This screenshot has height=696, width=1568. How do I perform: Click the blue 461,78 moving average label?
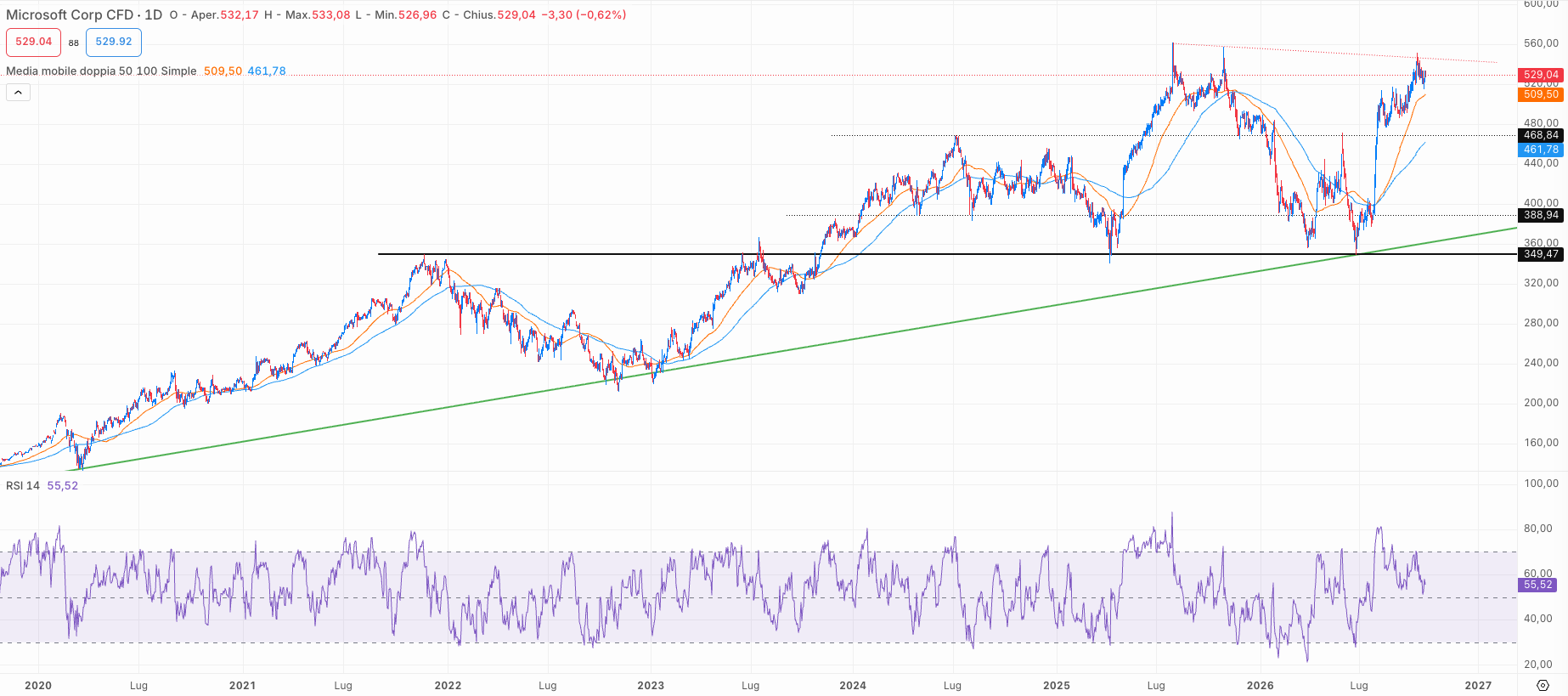pos(1541,150)
